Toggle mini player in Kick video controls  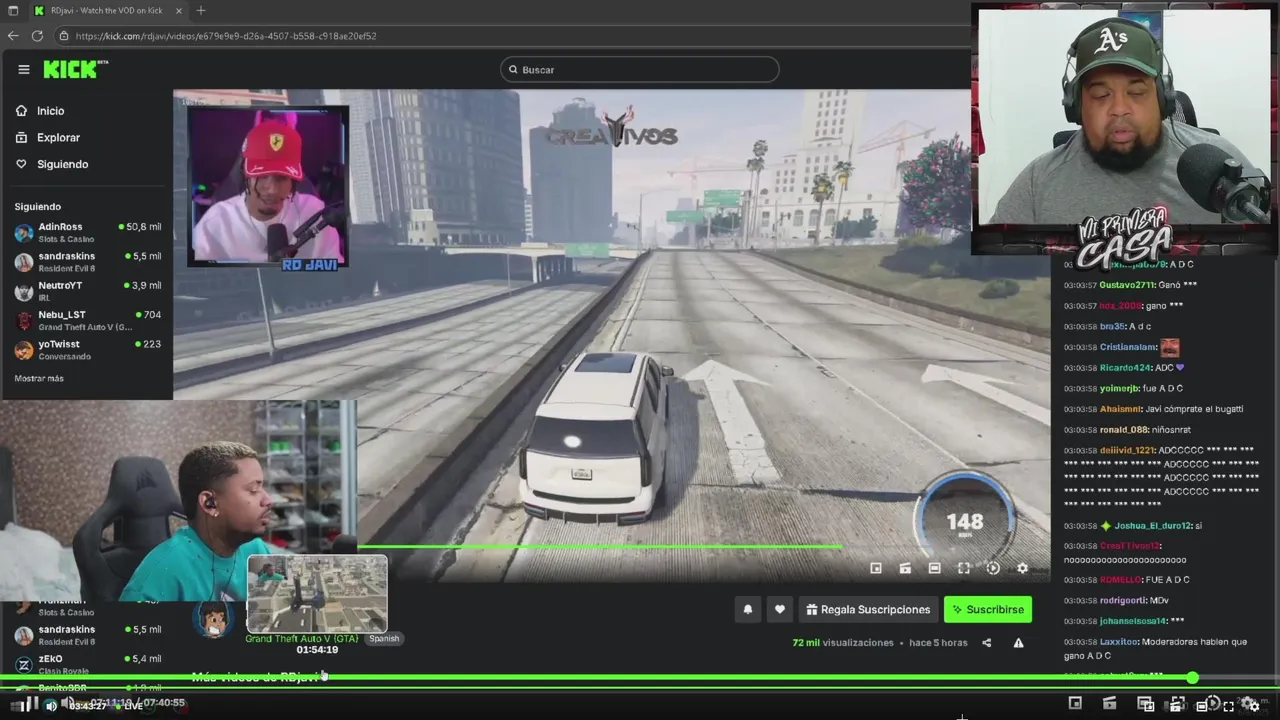[x=876, y=568]
